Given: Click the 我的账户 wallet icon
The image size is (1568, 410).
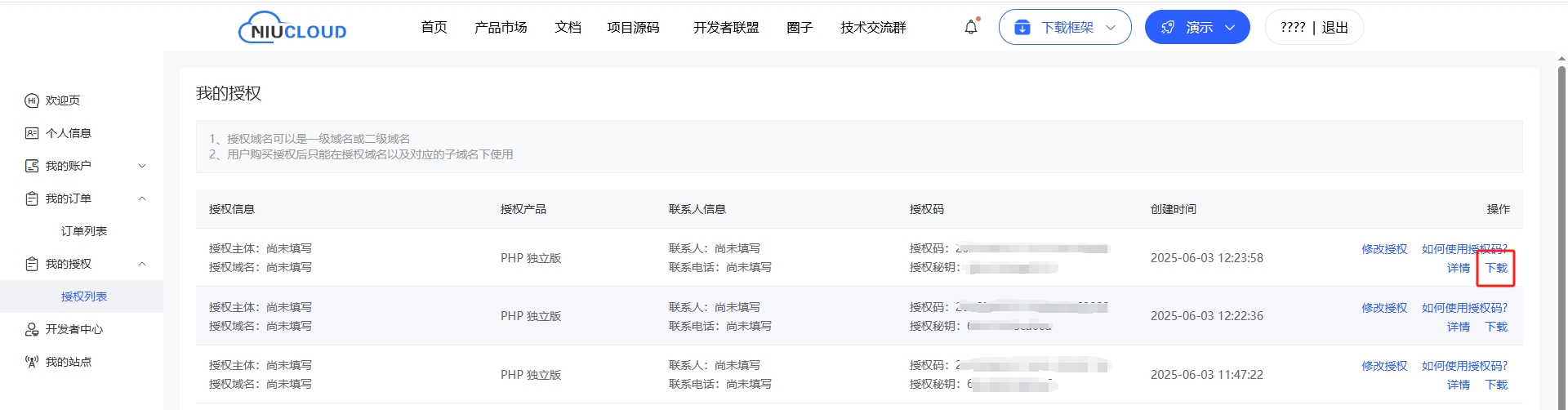Looking at the screenshot, I should click(x=32, y=166).
